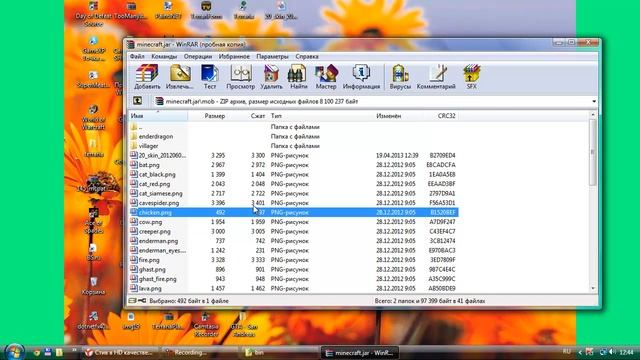This screenshot has width=640, height=360.
Task: Click the Тест toolbar icon
Action: (x=210, y=77)
